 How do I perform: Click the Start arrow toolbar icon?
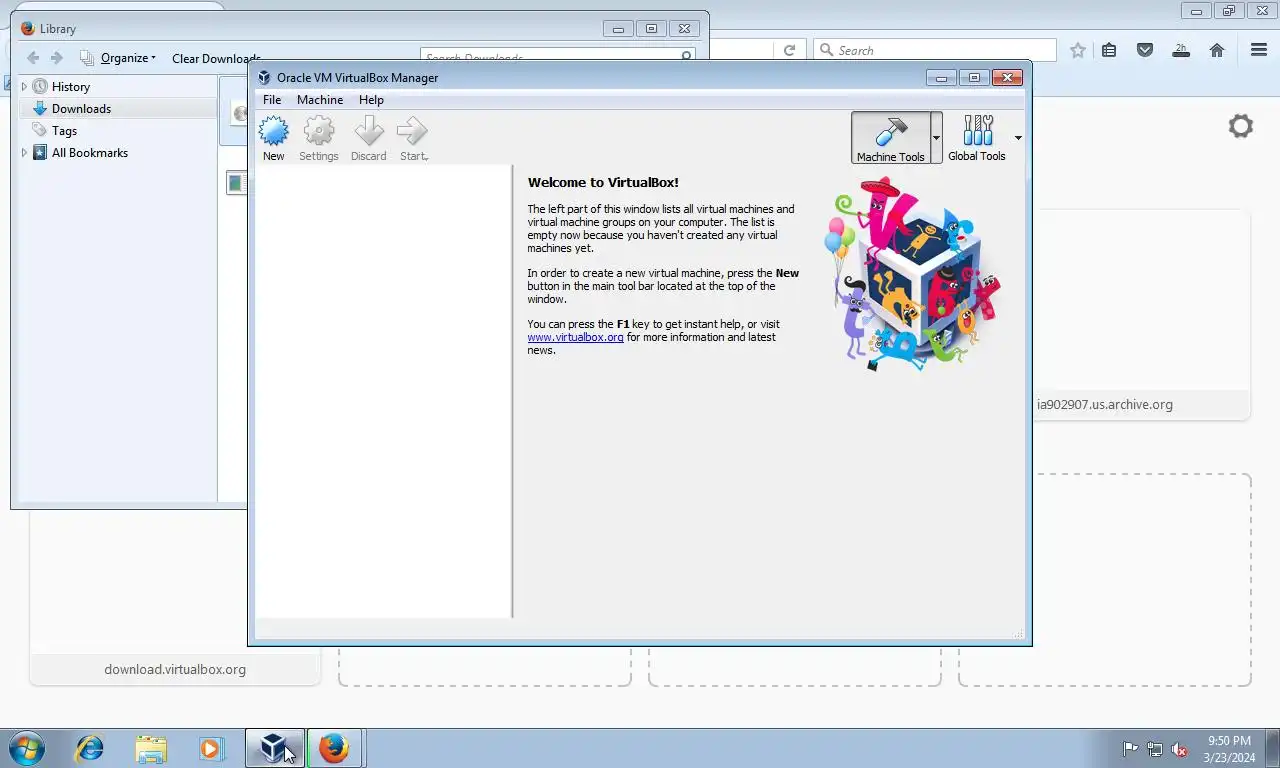coord(413,139)
